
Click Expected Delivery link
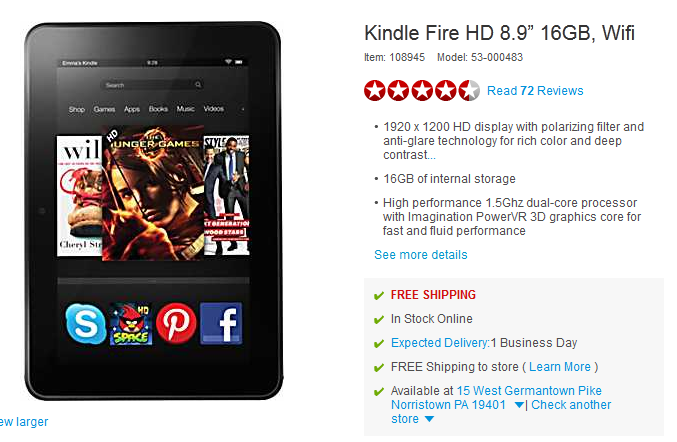(440, 343)
